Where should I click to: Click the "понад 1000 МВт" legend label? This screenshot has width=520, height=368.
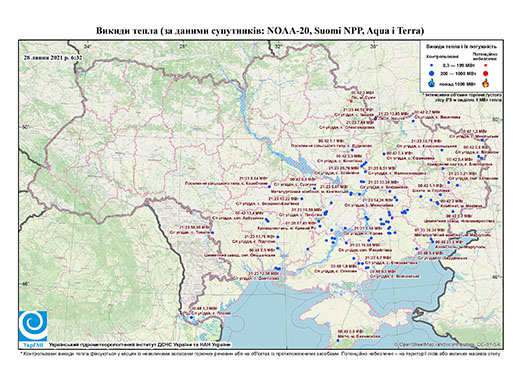coord(457,83)
